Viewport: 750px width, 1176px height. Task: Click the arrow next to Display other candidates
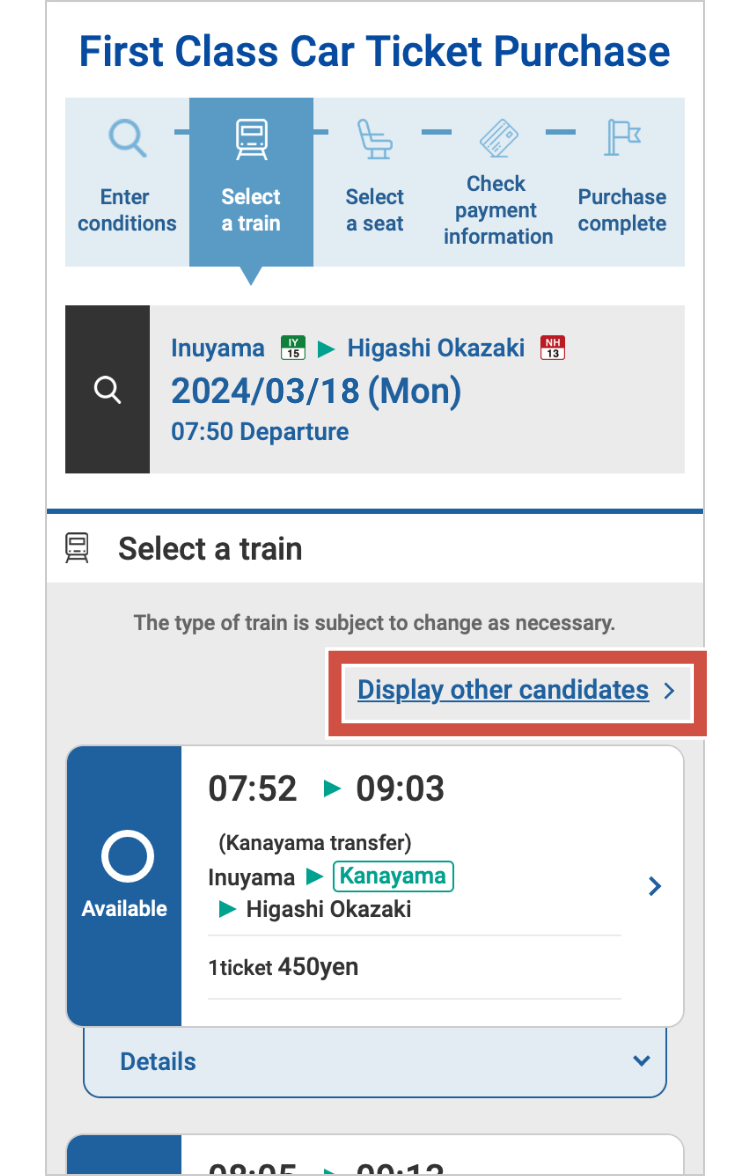click(670, 691)
